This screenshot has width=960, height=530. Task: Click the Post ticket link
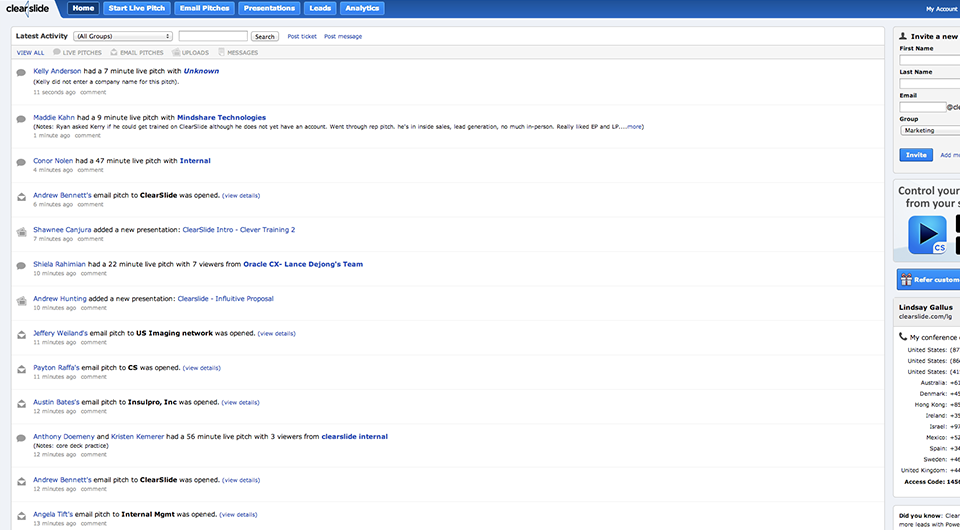pyautogui.click(x=302, y=37)
